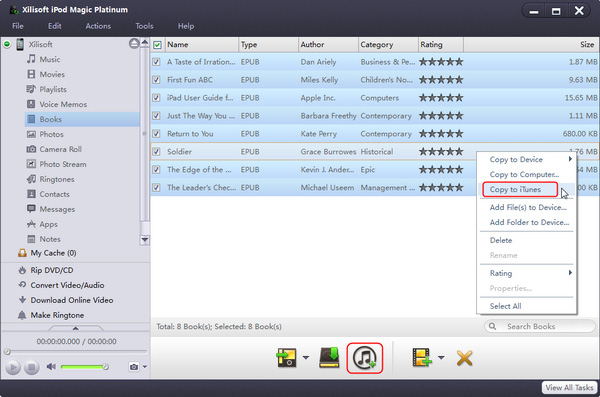600x397 pixels.
Task: Uncheck First Fun ABC book
Action: coord(156,80)
